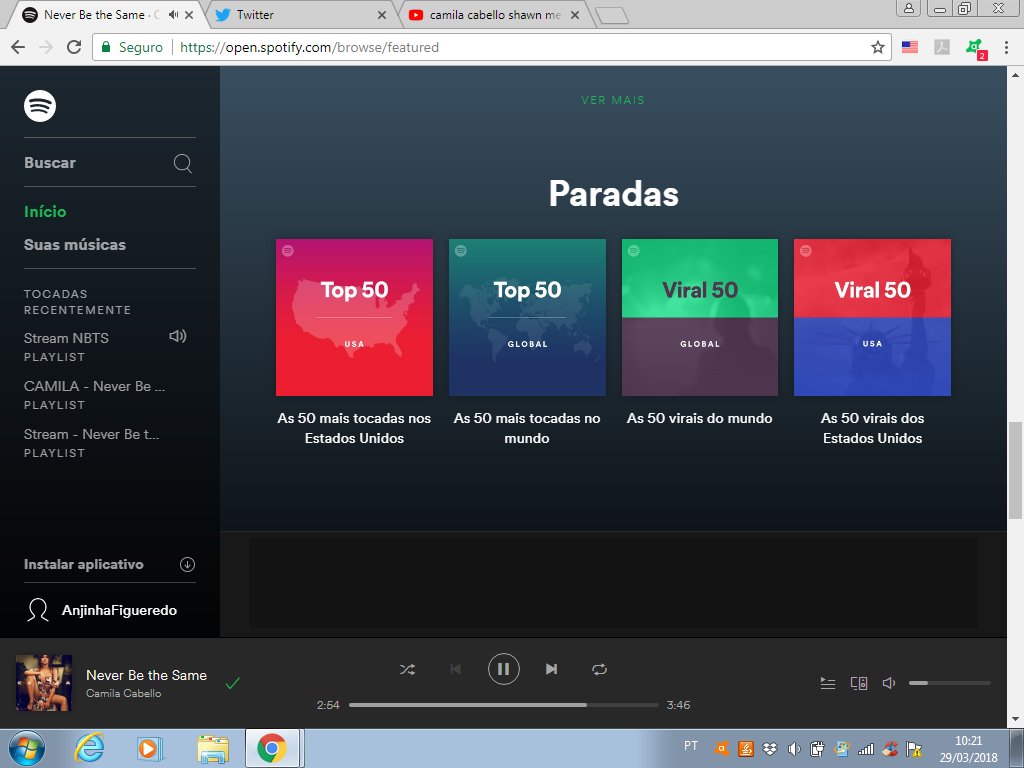
Task: Open the Viral 50 Global playlist cover
Action: pos(699,317)
